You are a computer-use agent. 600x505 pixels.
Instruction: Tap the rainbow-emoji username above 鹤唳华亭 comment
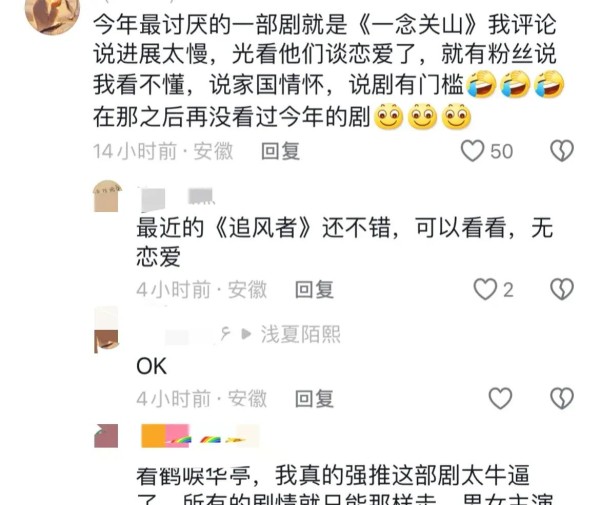coord(200,436)
